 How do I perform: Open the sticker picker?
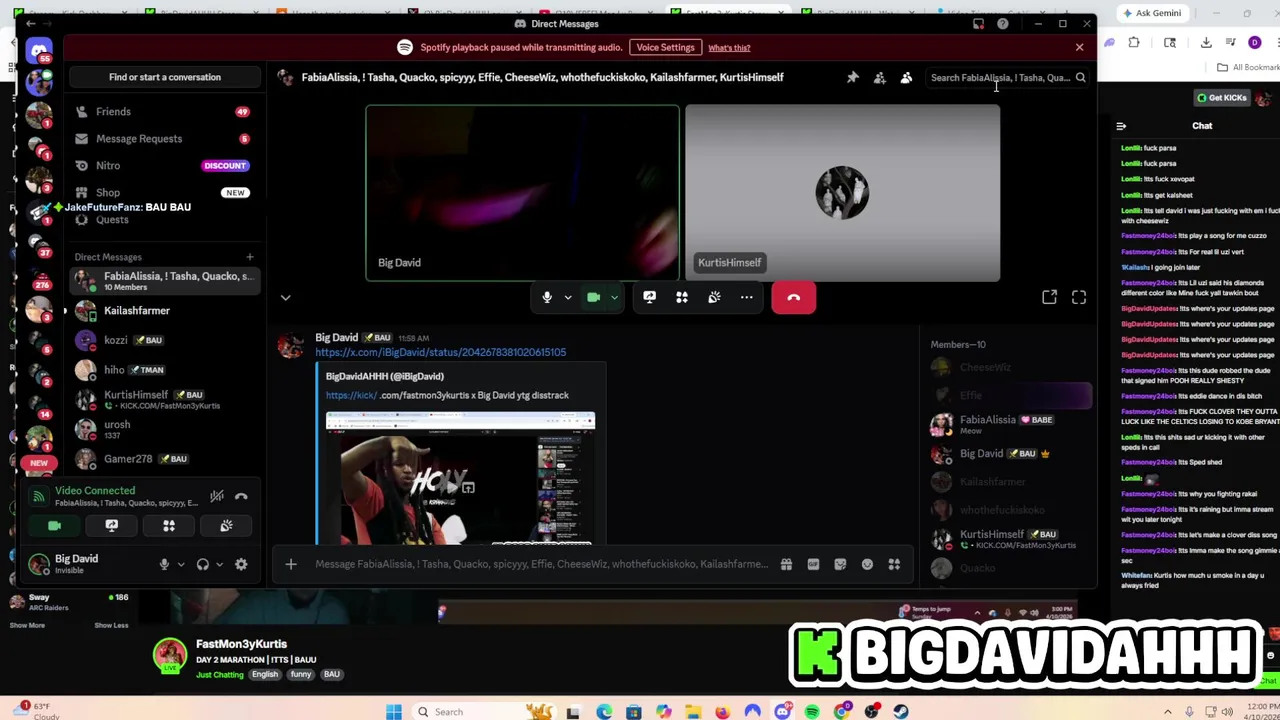pyautogui.click(x=840, y=564)
